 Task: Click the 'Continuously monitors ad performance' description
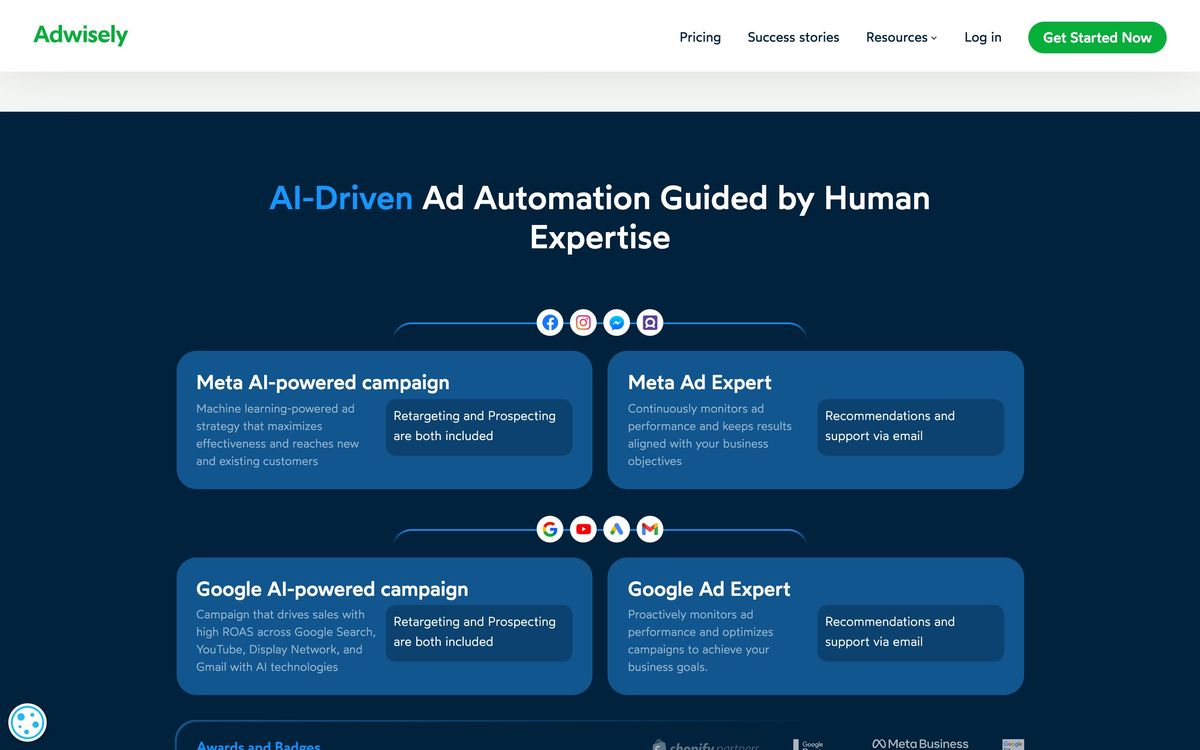710,435
